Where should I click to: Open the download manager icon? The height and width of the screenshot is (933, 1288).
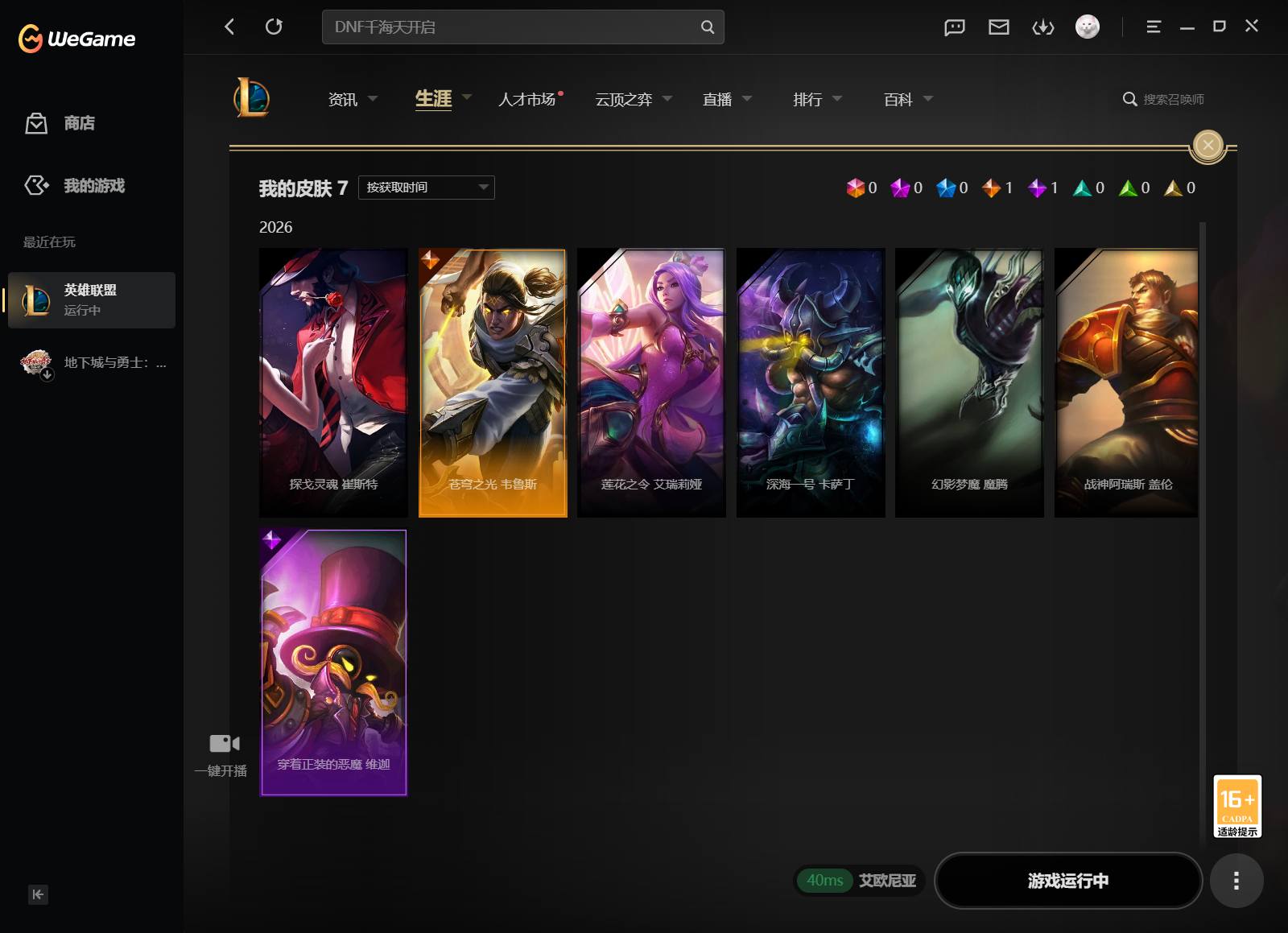[x=1043, y=27]
